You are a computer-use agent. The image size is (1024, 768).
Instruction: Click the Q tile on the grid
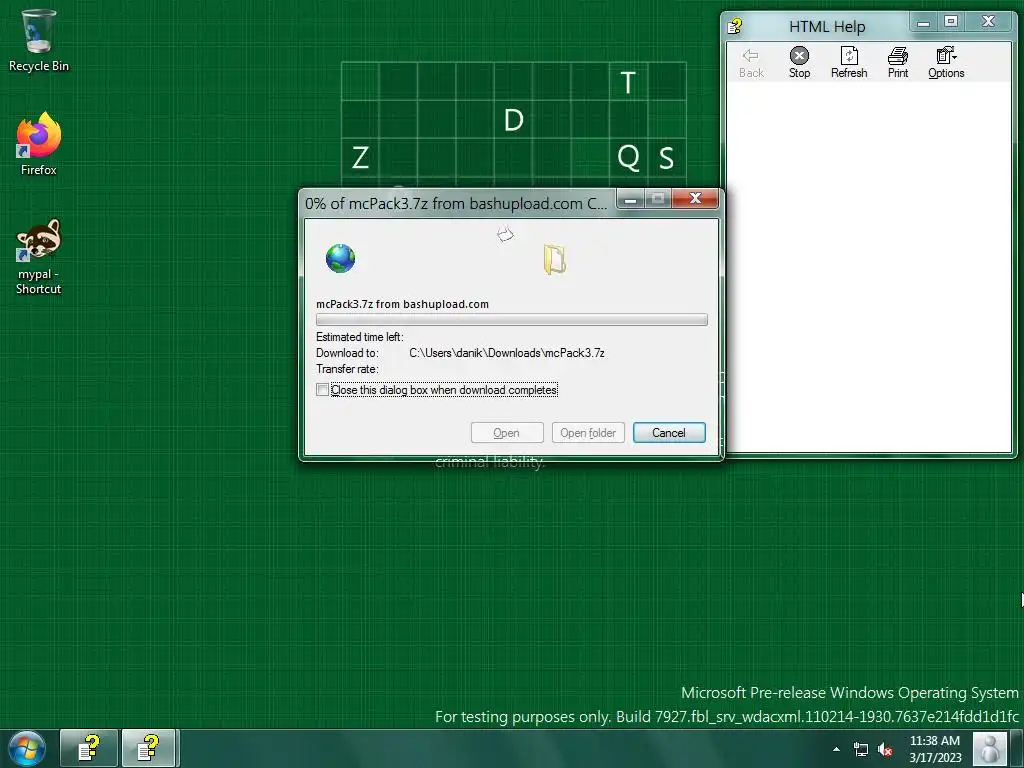(628, 157)
